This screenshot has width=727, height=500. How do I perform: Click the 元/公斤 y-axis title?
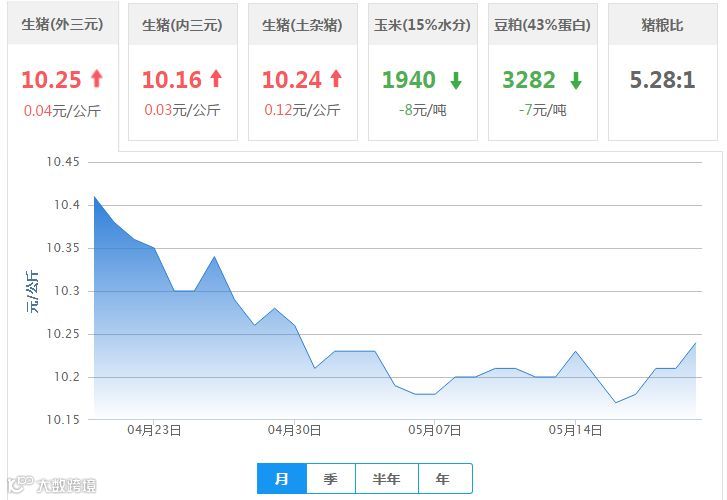[32, 291]
